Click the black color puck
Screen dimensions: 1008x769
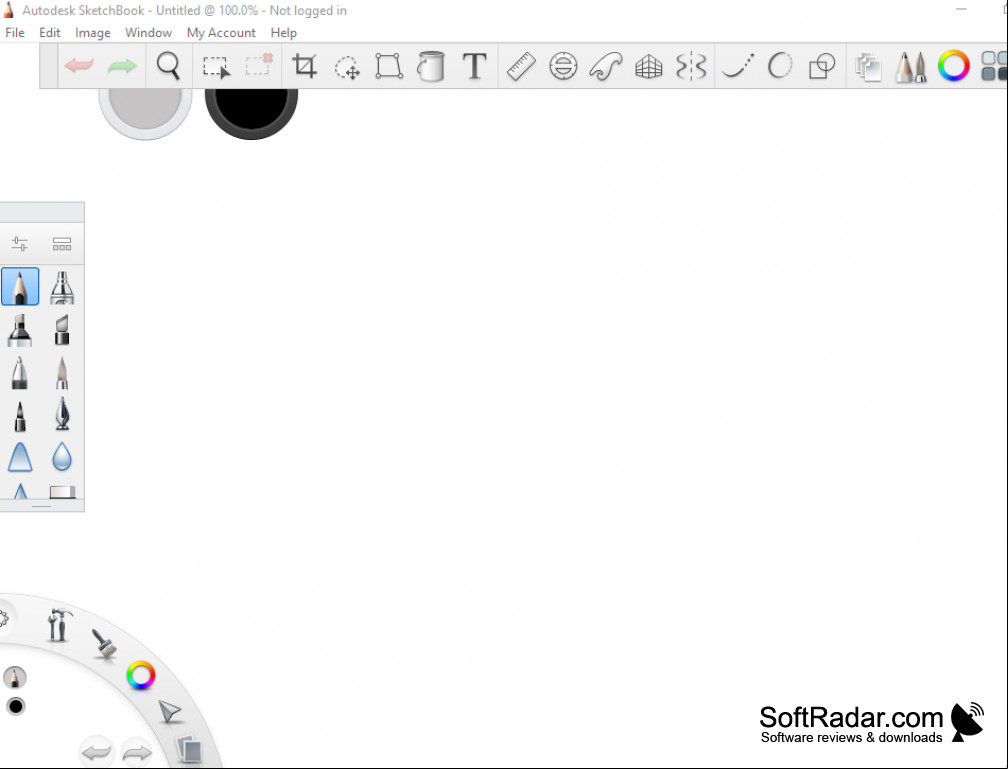[251, 113]
